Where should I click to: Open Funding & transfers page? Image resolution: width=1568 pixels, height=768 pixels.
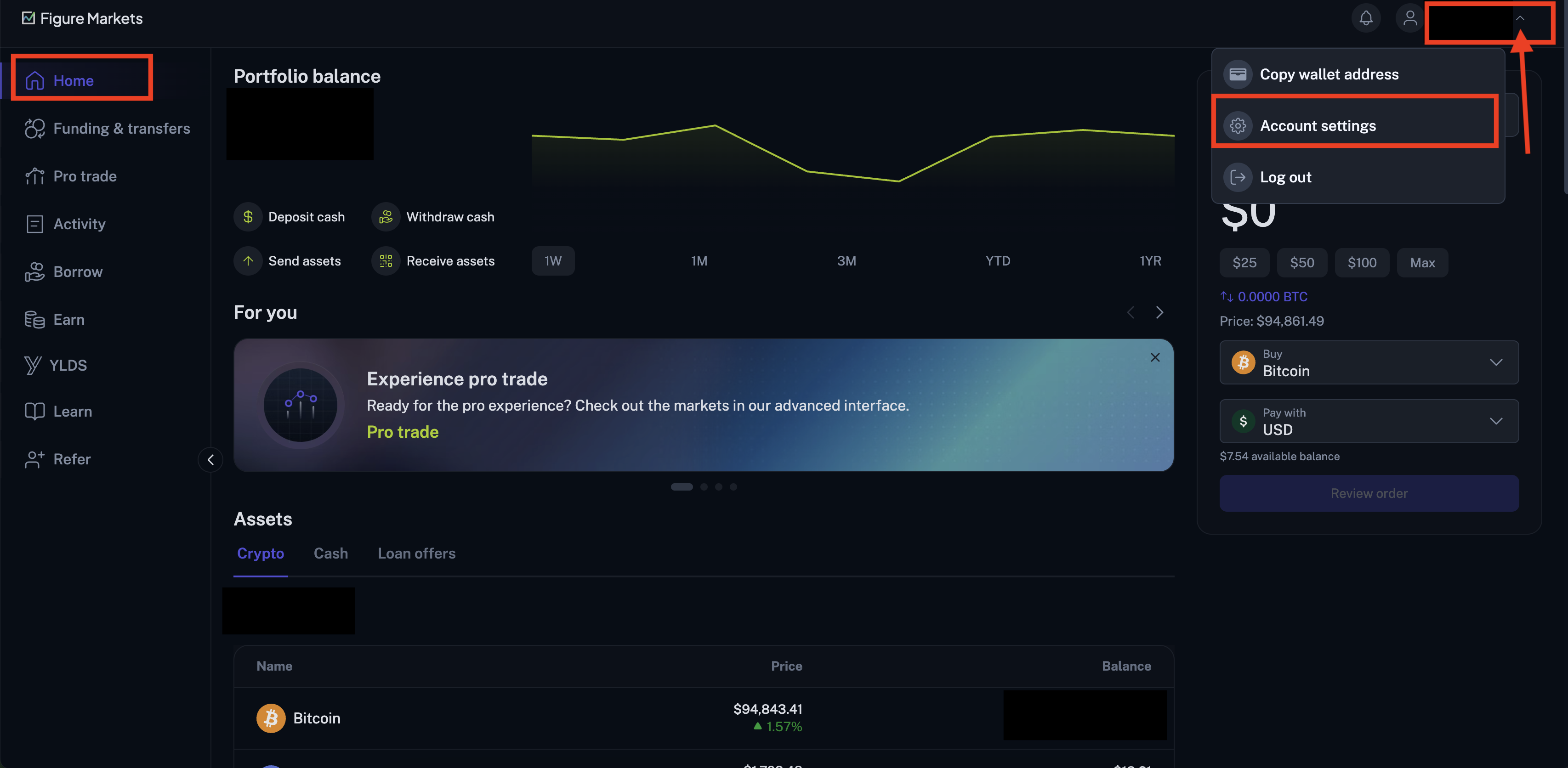107,129
